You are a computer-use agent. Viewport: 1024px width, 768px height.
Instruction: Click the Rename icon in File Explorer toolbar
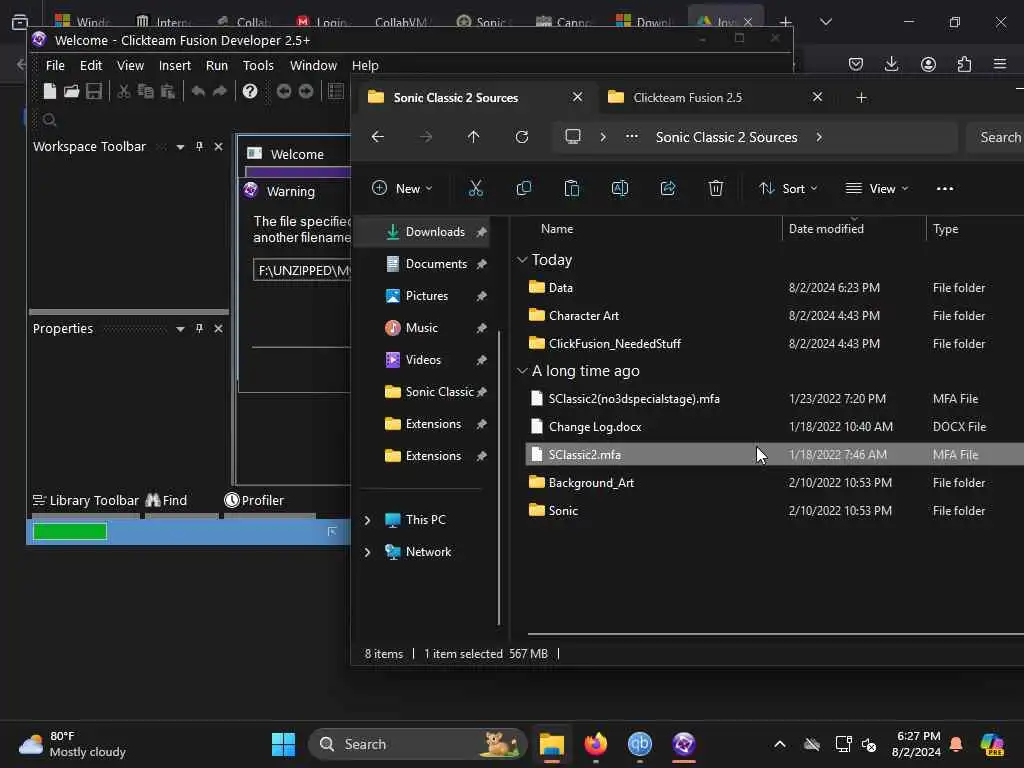tap(620, 189)
